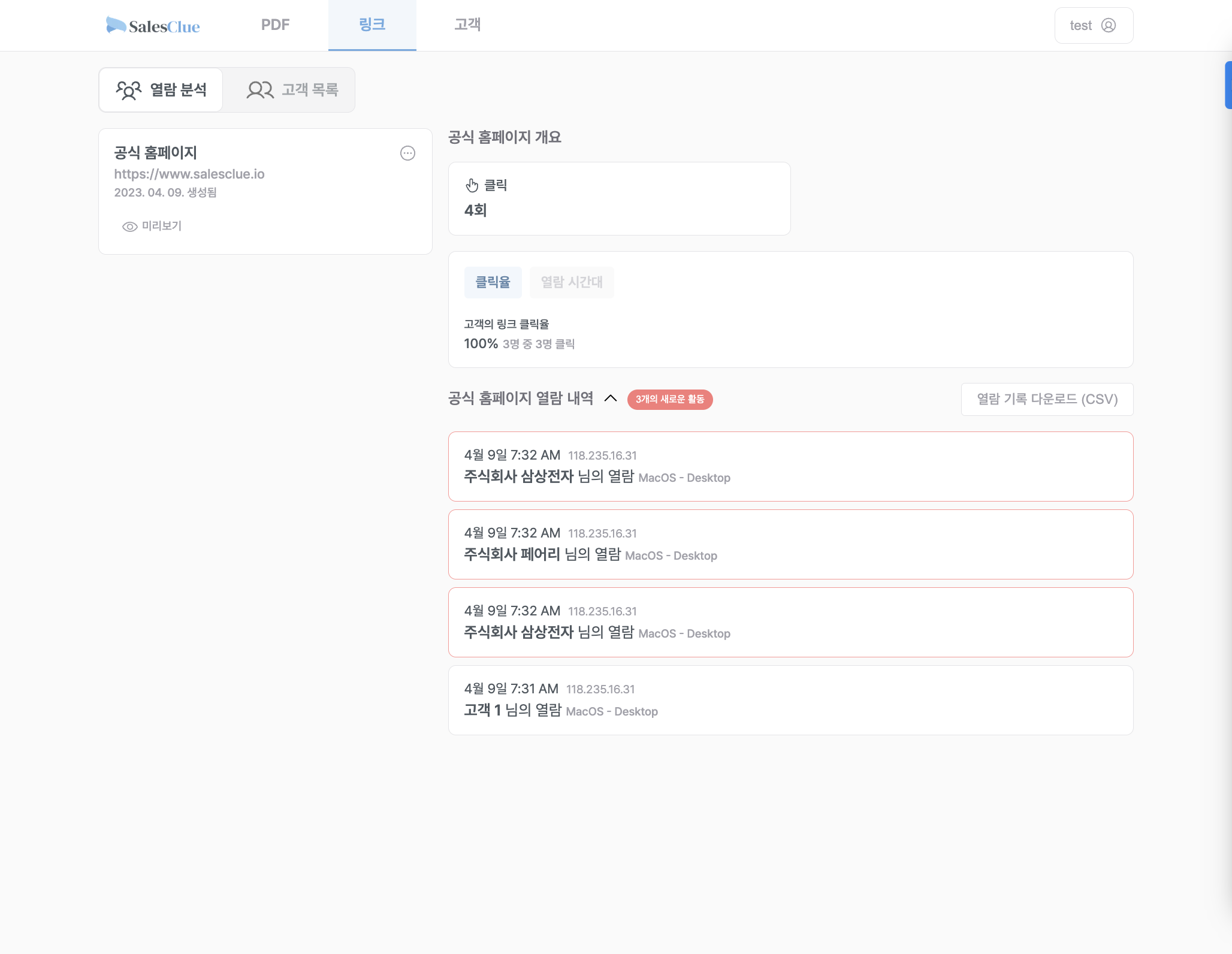This screenshot has width=1232, height=954.
Task: Open the more options icon on 공식 홈페이지 card
Action: click(407, 153)
